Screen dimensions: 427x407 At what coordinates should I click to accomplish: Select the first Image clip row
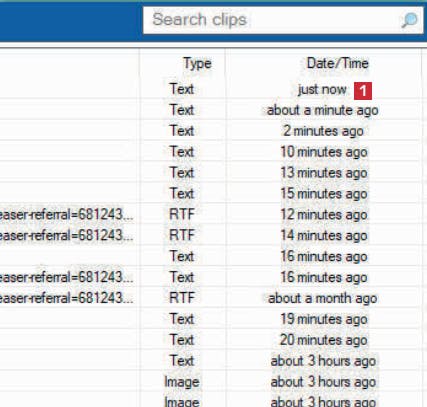click(213, 382)
